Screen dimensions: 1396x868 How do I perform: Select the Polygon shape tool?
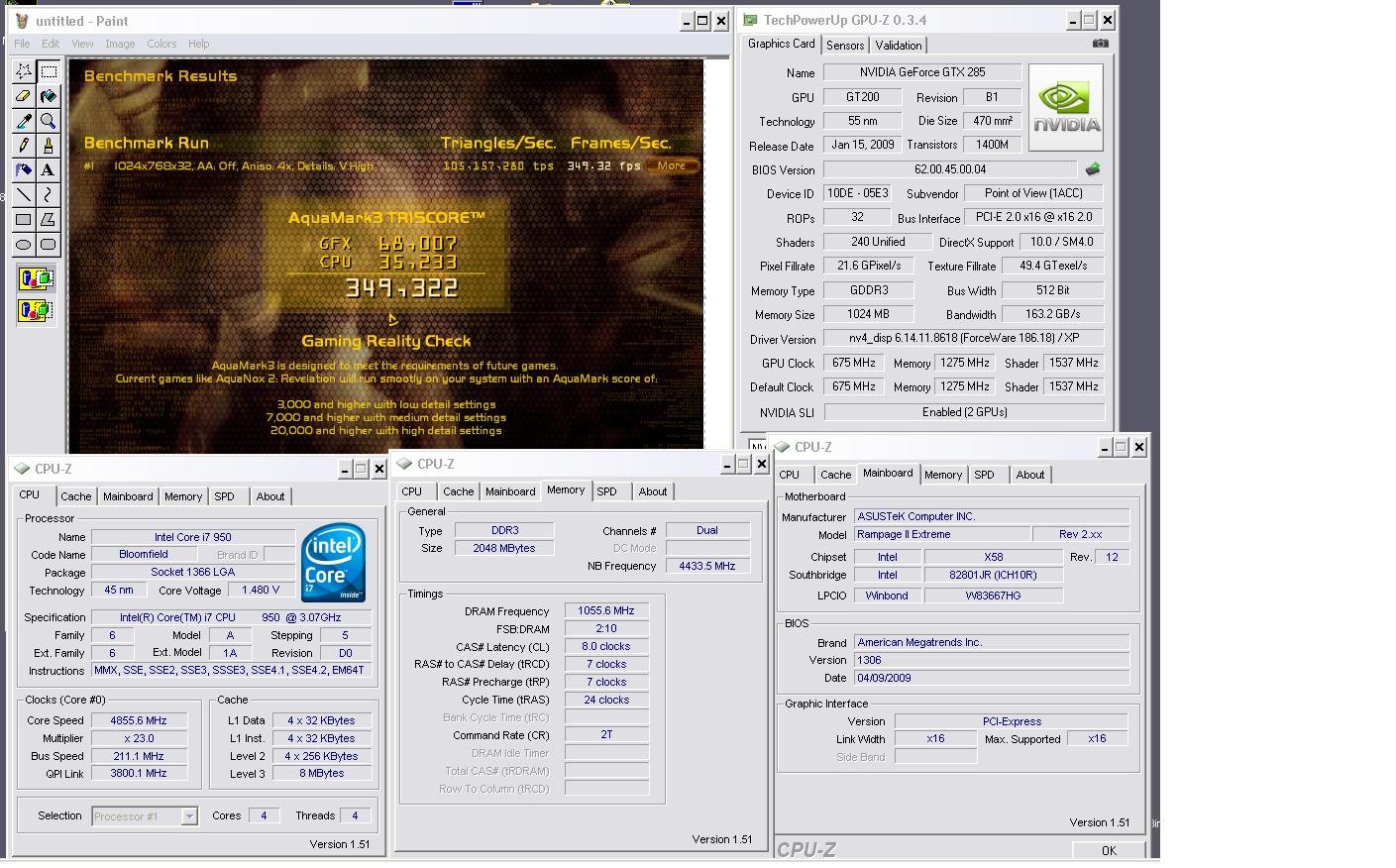48,220
